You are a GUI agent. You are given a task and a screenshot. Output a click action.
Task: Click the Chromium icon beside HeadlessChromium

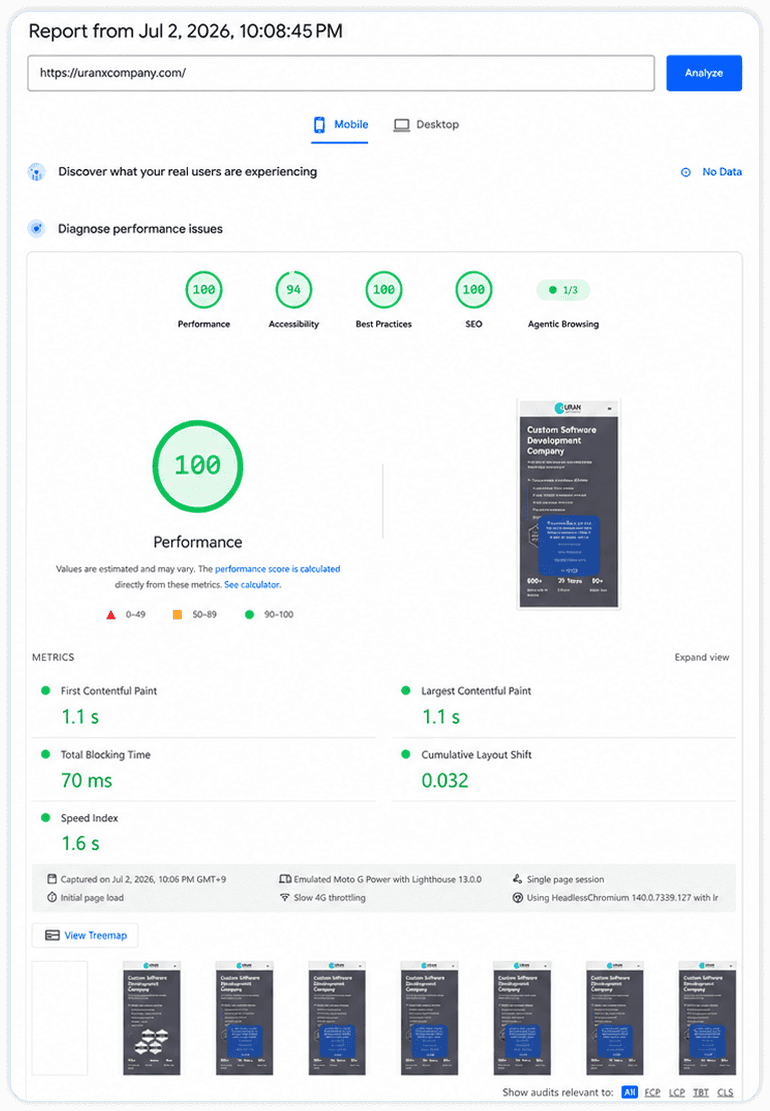click(518, 898)
